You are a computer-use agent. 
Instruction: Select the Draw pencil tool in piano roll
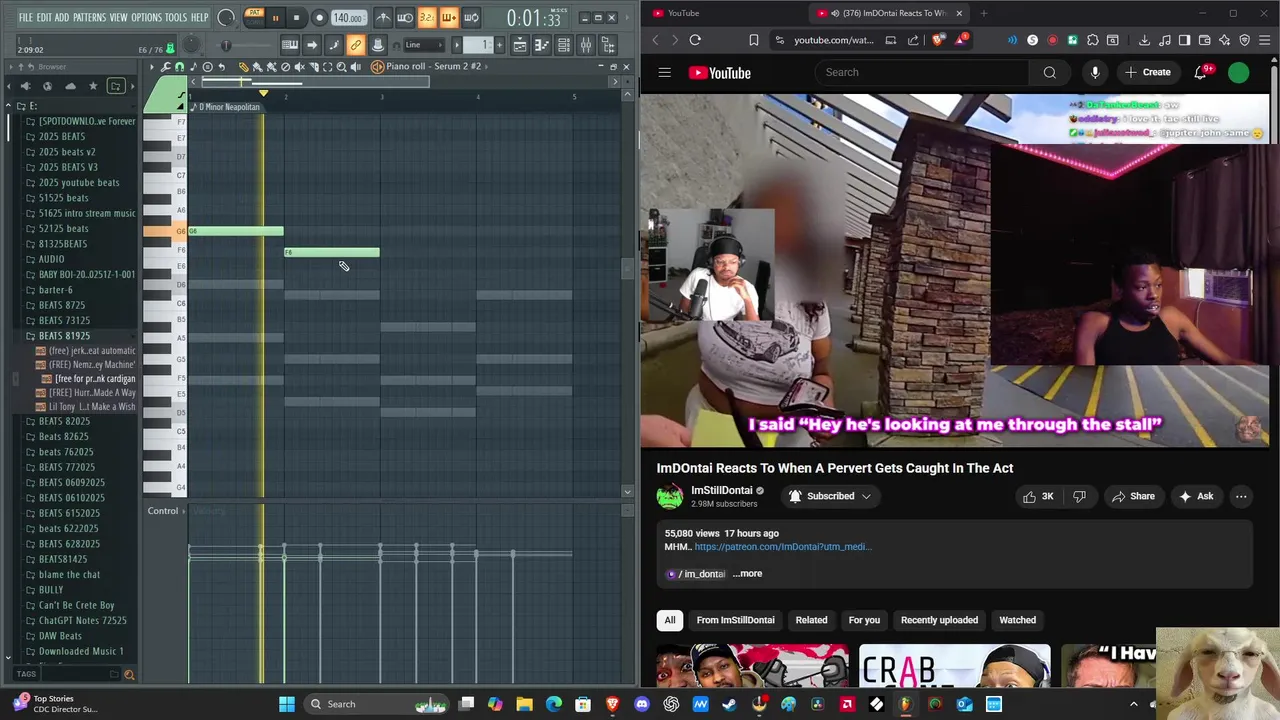click(243, 67)
